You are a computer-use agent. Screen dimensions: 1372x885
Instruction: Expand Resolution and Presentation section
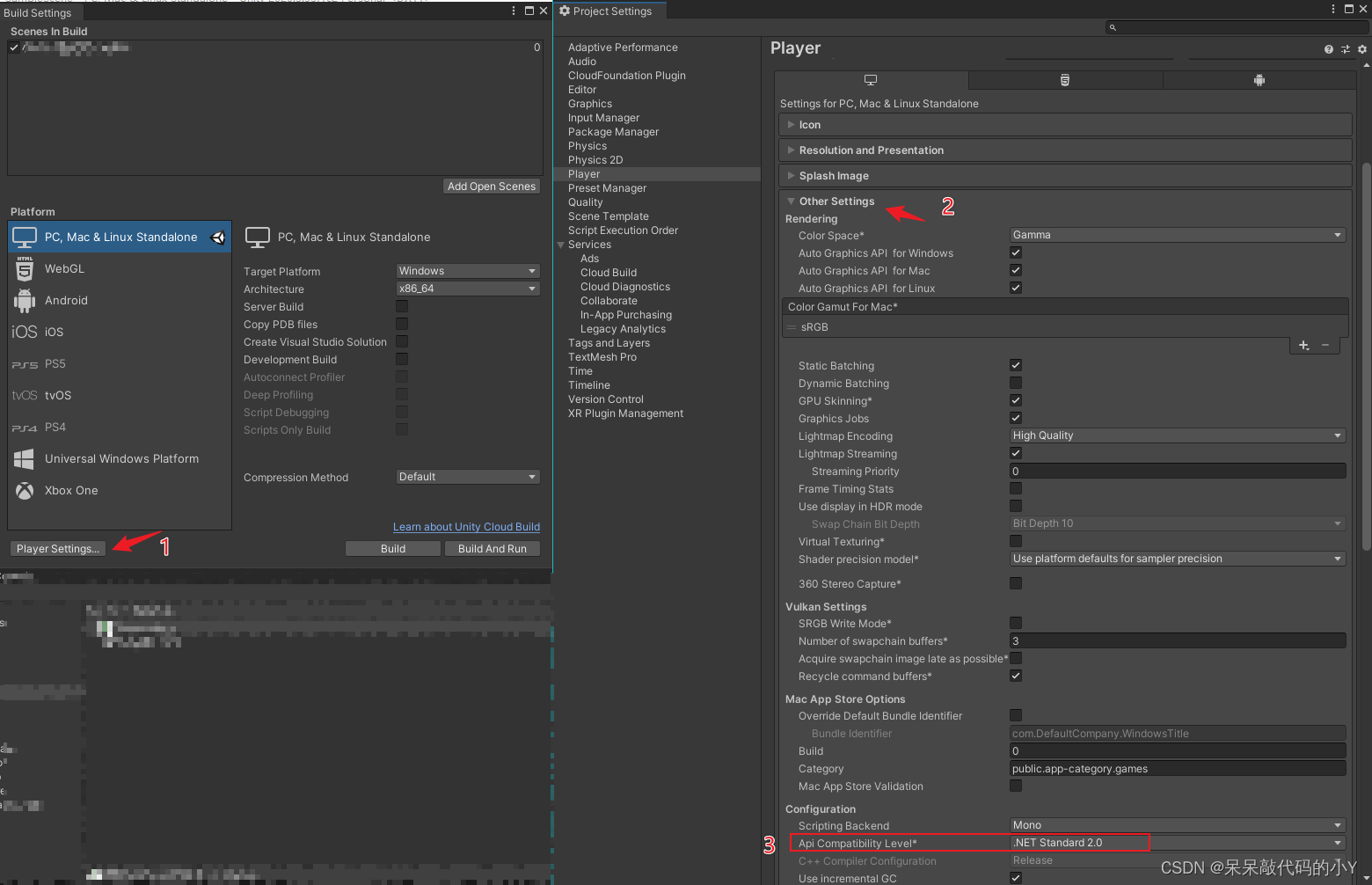click(1065, 150)
